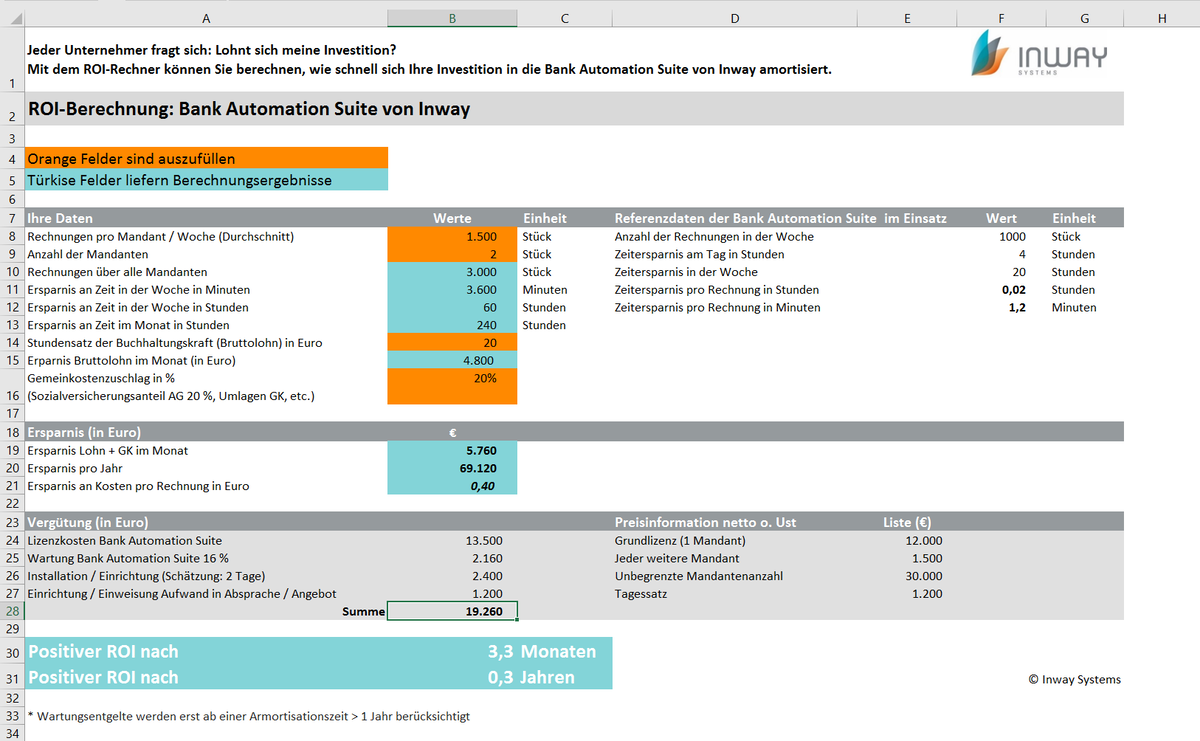The height and width of the screenshot is (741, 1200).
Task: Select the Stundensatz input cell with 20
Action: [x=452, y=343]
